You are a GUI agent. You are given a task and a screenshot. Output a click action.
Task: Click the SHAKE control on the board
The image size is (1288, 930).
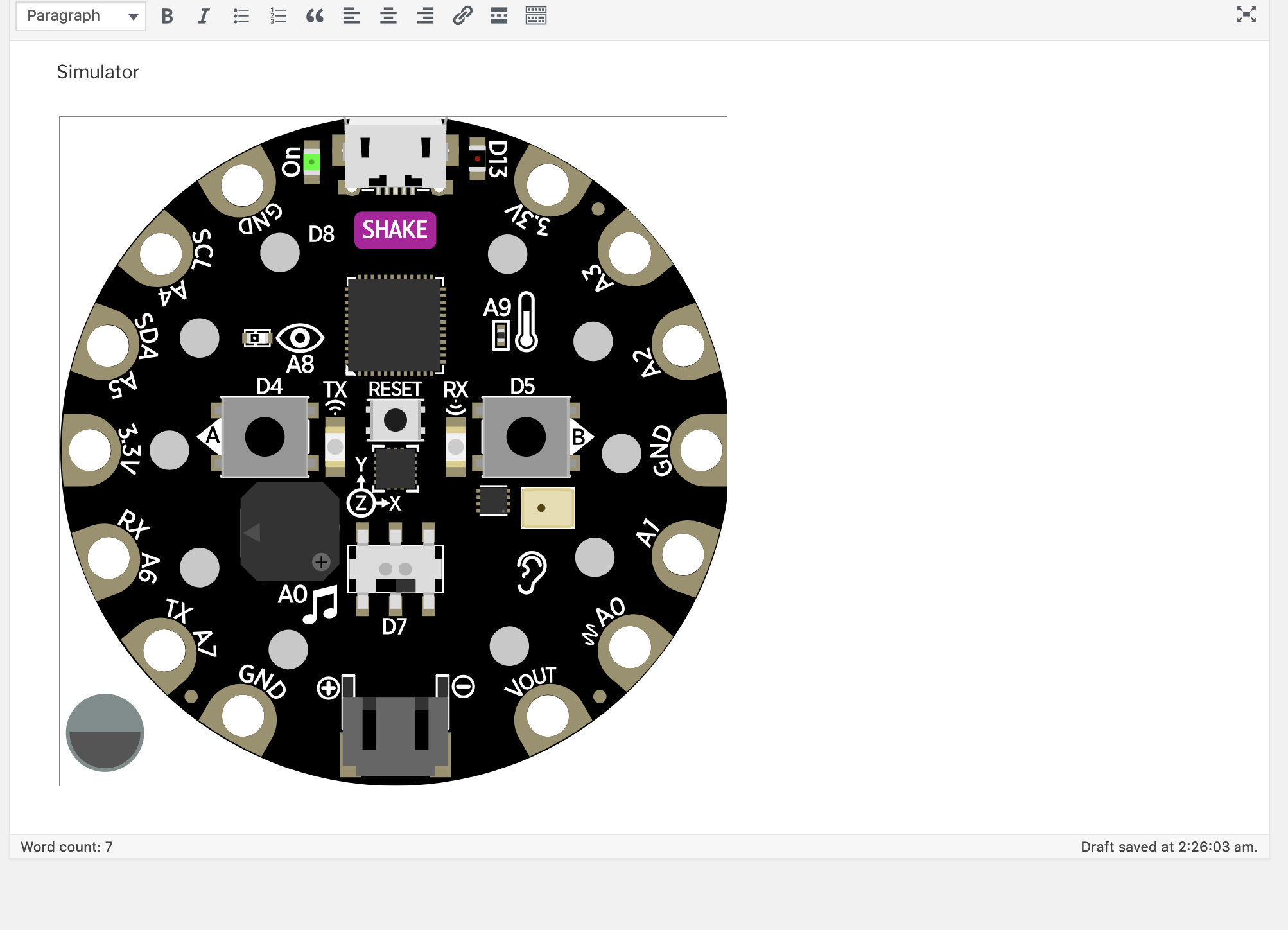[x=395, y=229]
